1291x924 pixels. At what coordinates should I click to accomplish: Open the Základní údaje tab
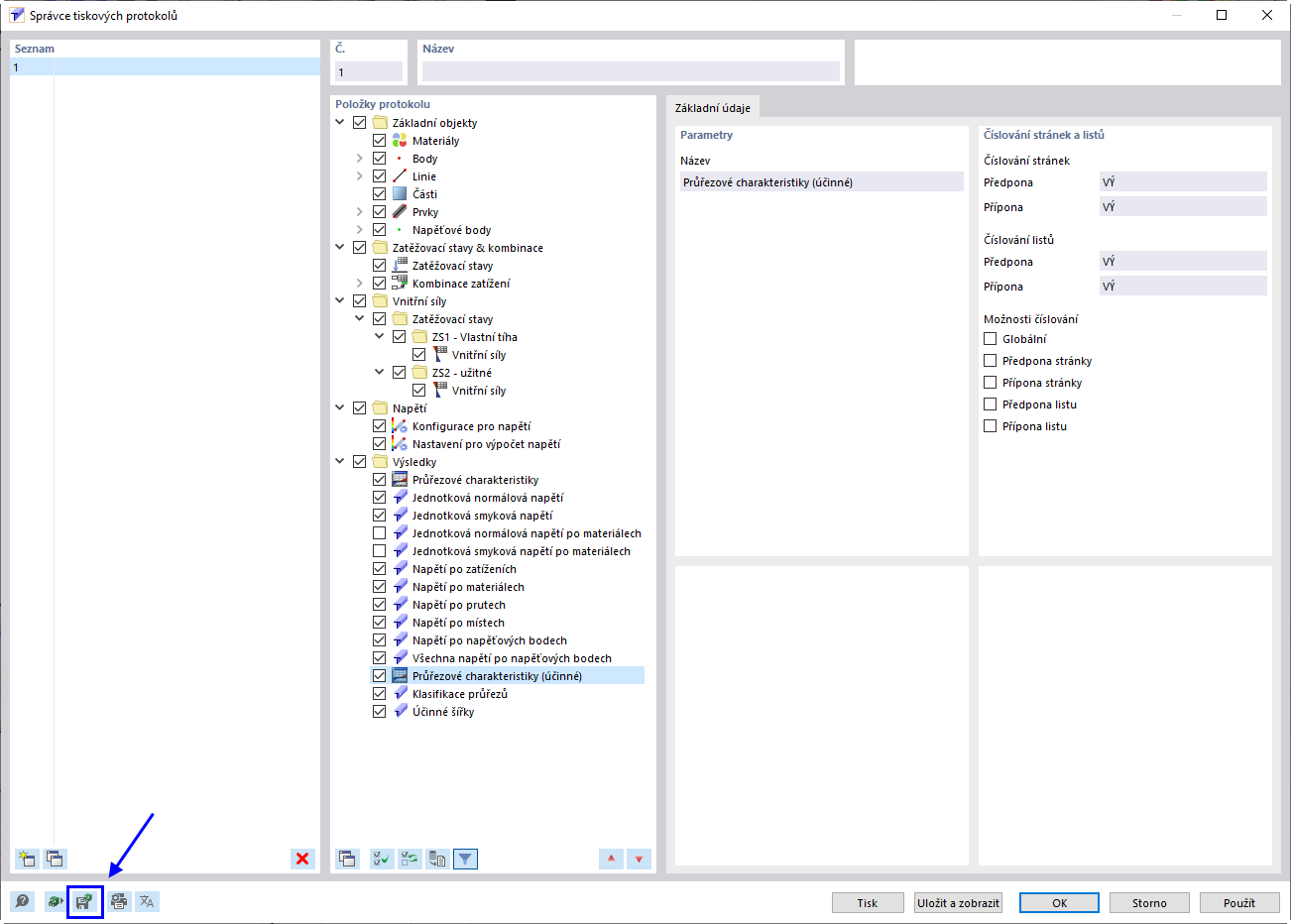coord(713,108)
